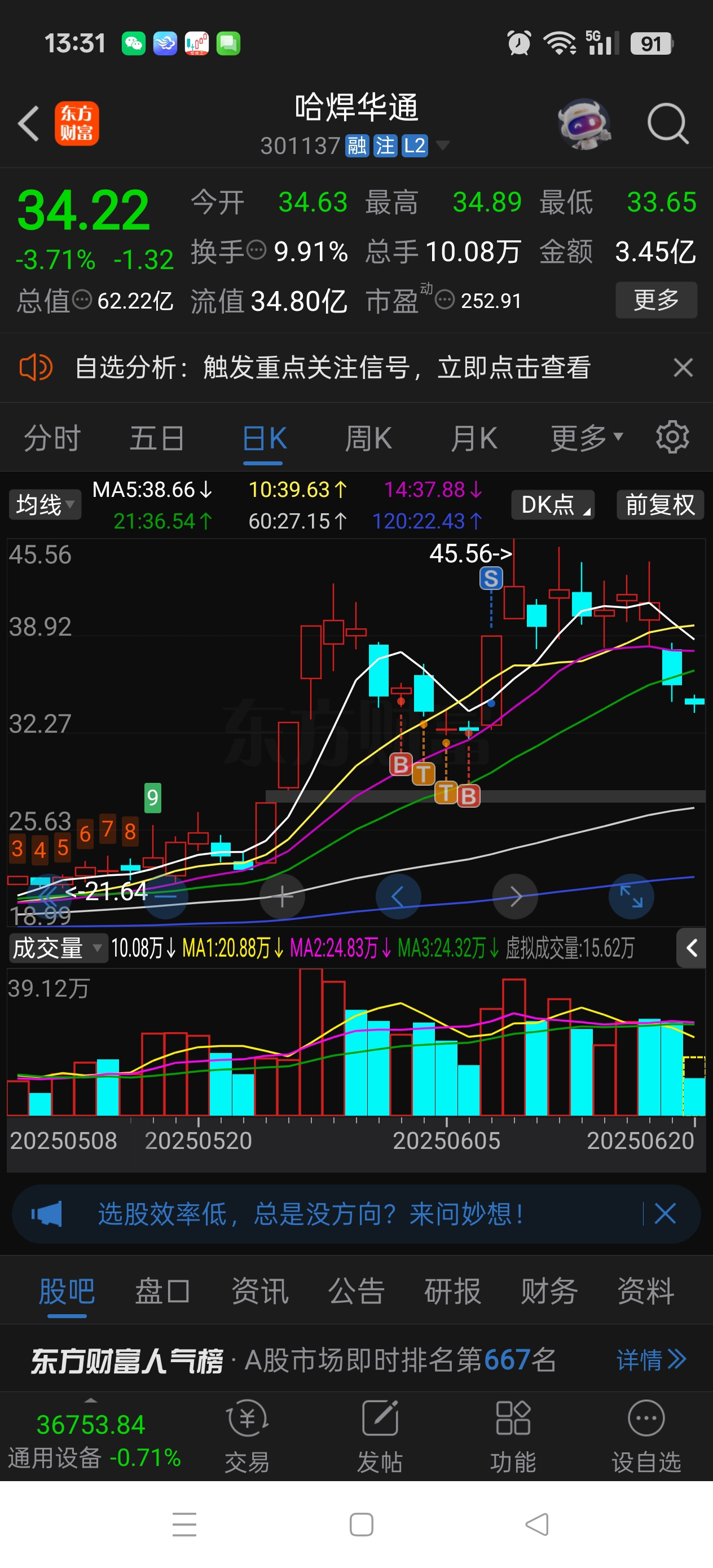
Task: Expand the index ticker up arrow
Action: tap(90, 1400)
